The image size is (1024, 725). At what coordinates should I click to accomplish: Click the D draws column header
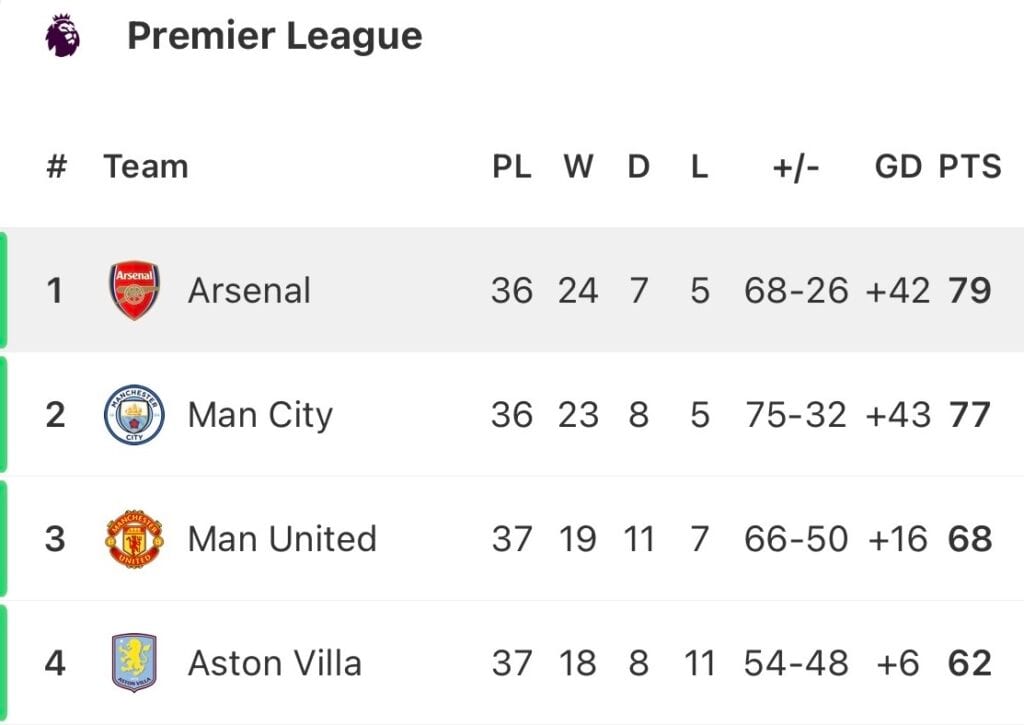coord(639,167)
